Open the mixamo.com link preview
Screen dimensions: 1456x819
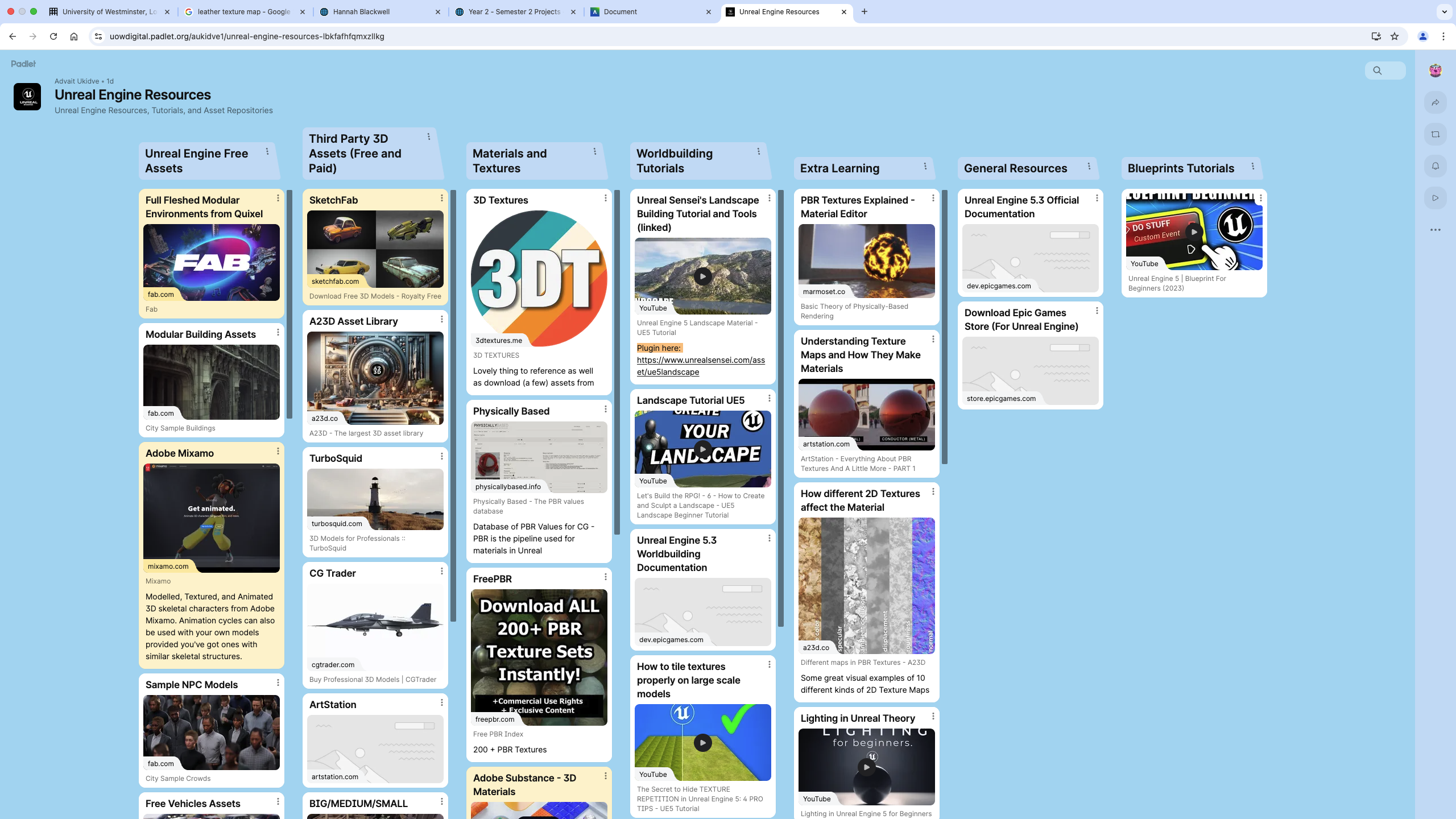click(x=212, y=518)
